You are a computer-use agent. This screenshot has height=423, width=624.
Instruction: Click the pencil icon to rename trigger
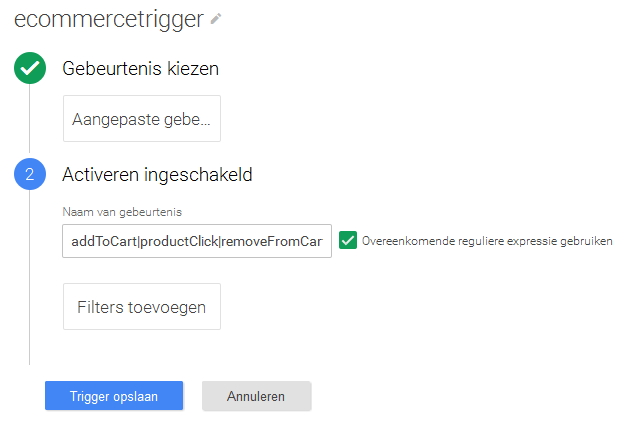[x=216, y=19]
